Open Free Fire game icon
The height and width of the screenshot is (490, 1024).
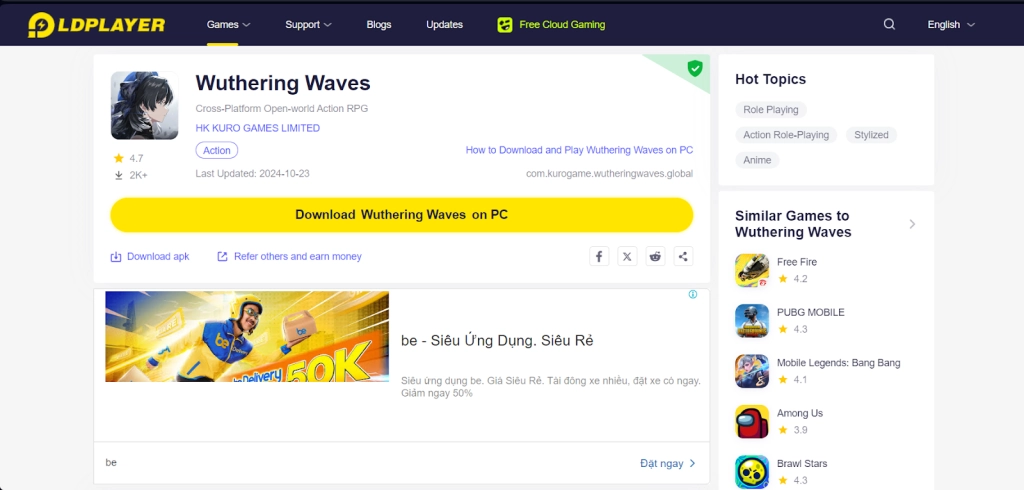pyautogui.click(x=752, y=270)
